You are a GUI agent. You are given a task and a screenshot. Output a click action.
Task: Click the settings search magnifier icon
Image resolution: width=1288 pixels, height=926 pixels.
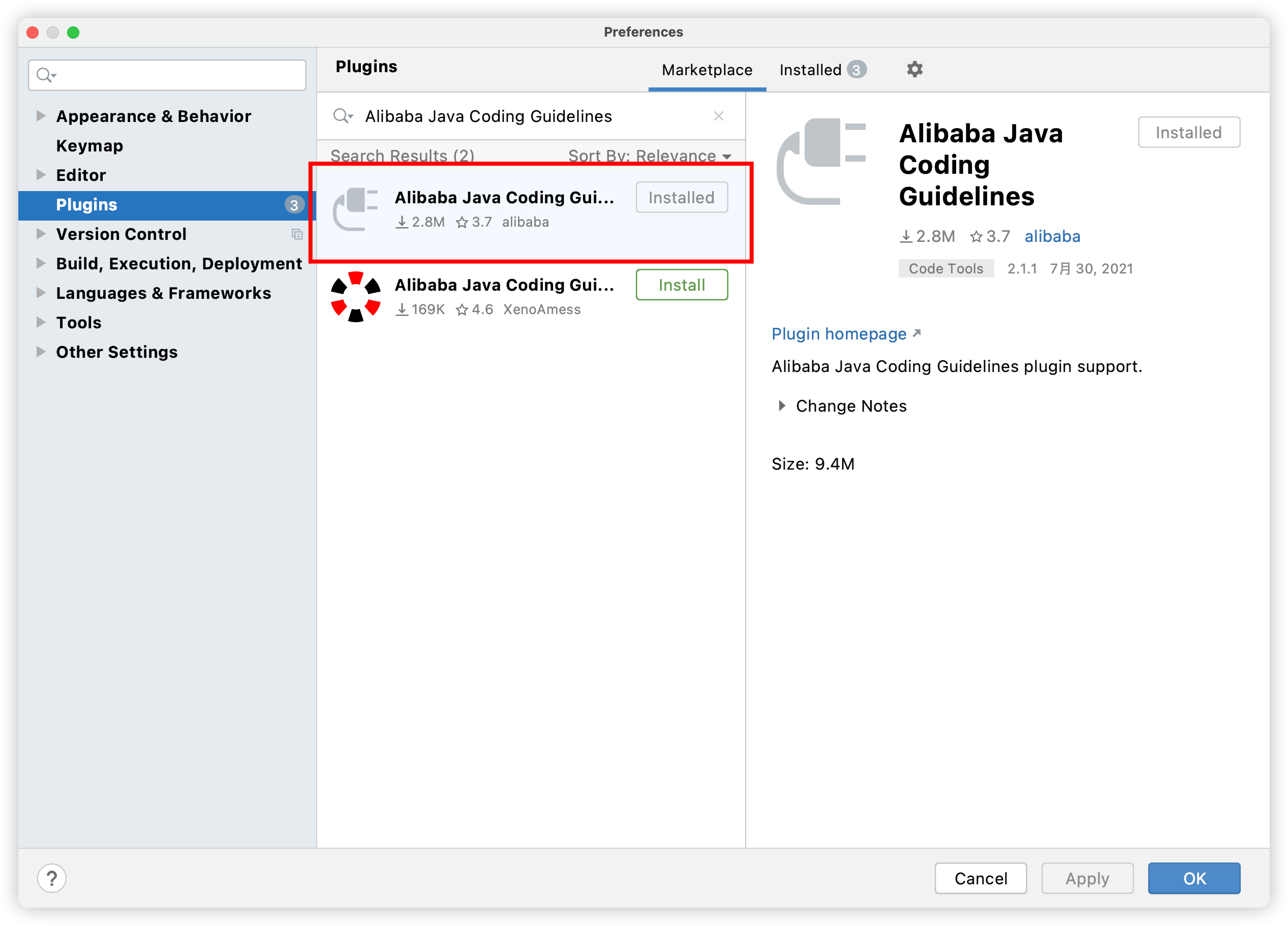point(45,74)
